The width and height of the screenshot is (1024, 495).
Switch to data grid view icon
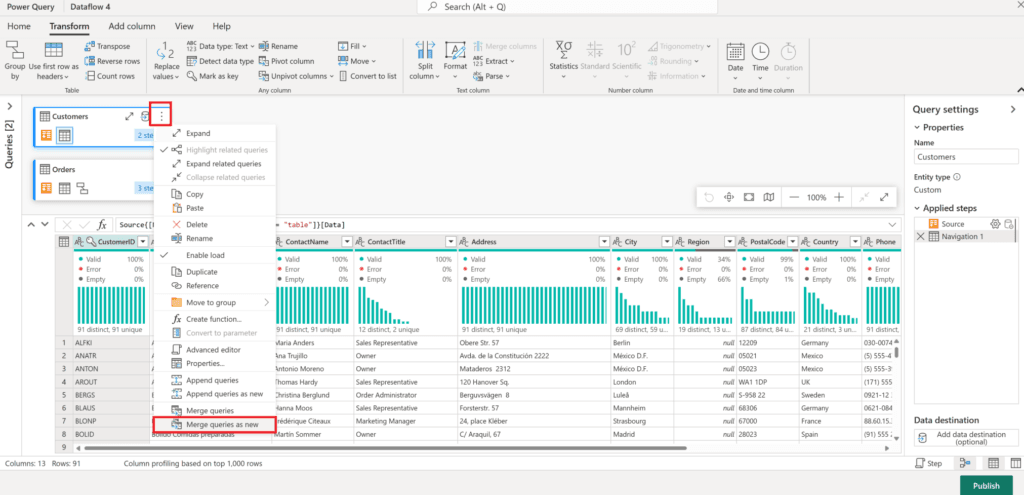point(993,464)
